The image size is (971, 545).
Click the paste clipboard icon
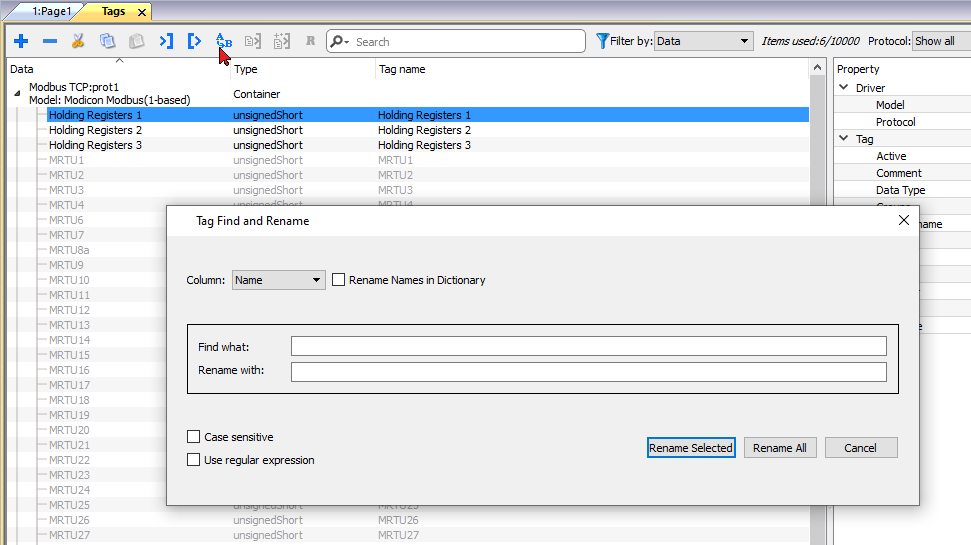136,41
